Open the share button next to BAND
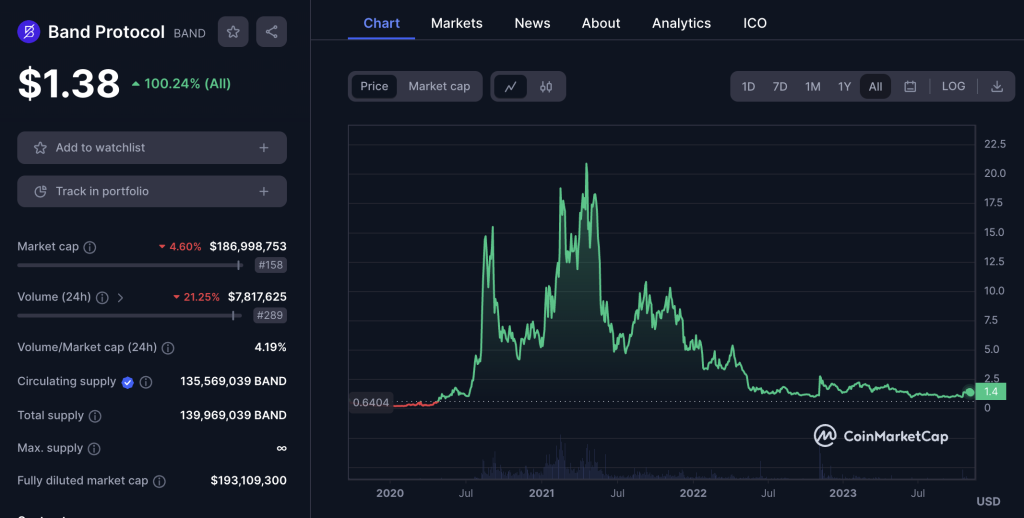 click(x=272, y=31)
